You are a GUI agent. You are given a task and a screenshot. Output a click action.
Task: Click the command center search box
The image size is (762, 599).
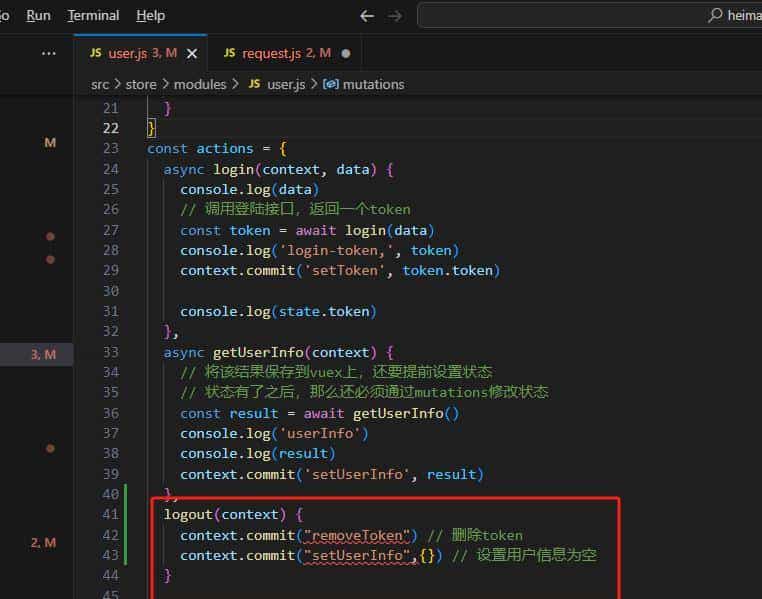(589, 16)
